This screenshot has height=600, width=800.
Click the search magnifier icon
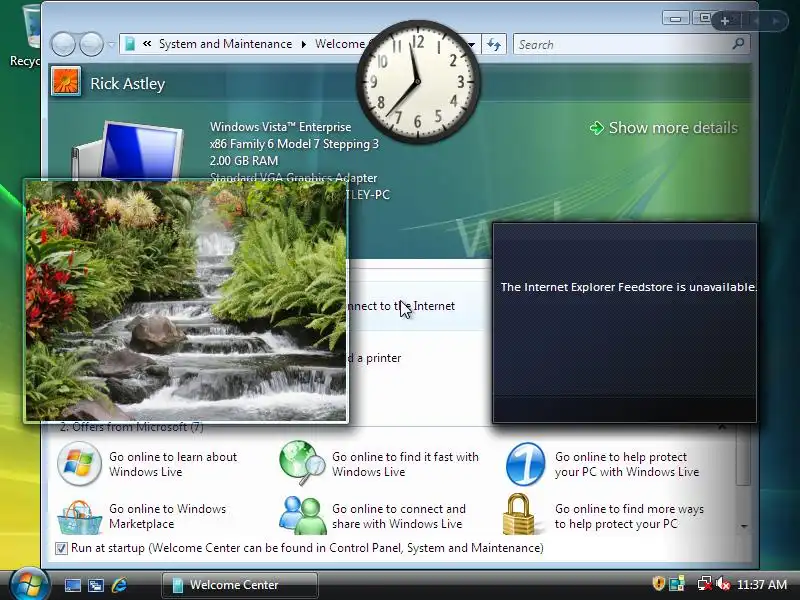(x=738, y=44)
